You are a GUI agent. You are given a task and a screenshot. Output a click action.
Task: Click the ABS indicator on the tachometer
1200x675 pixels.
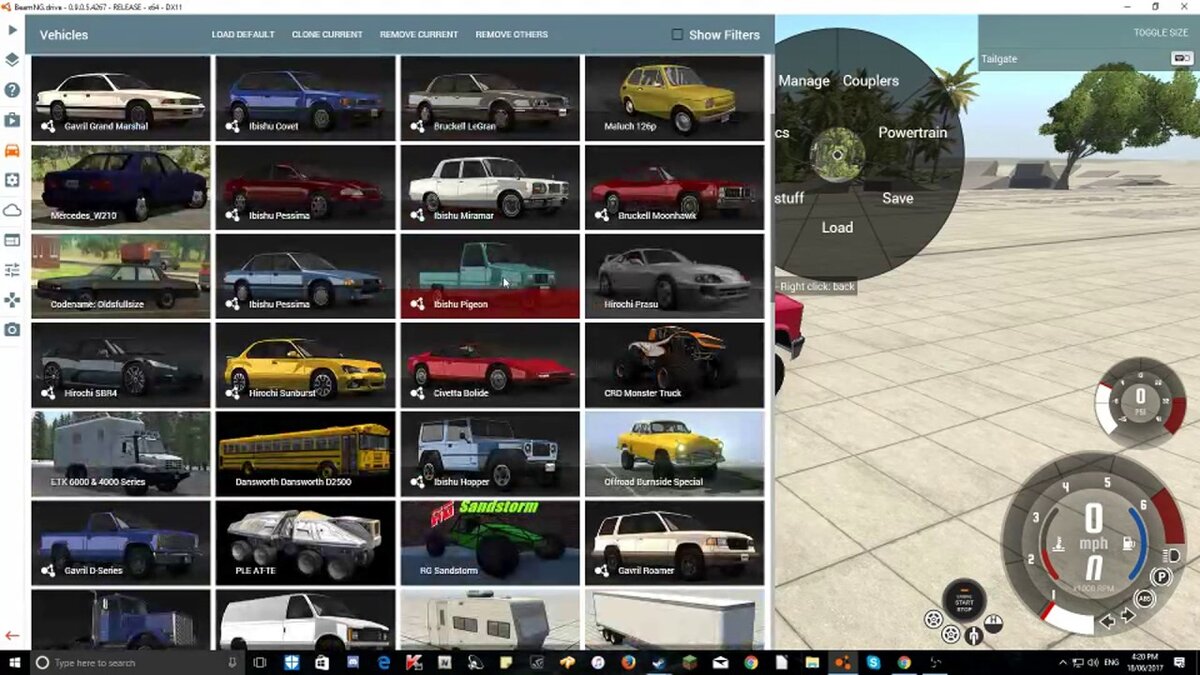1145,599
